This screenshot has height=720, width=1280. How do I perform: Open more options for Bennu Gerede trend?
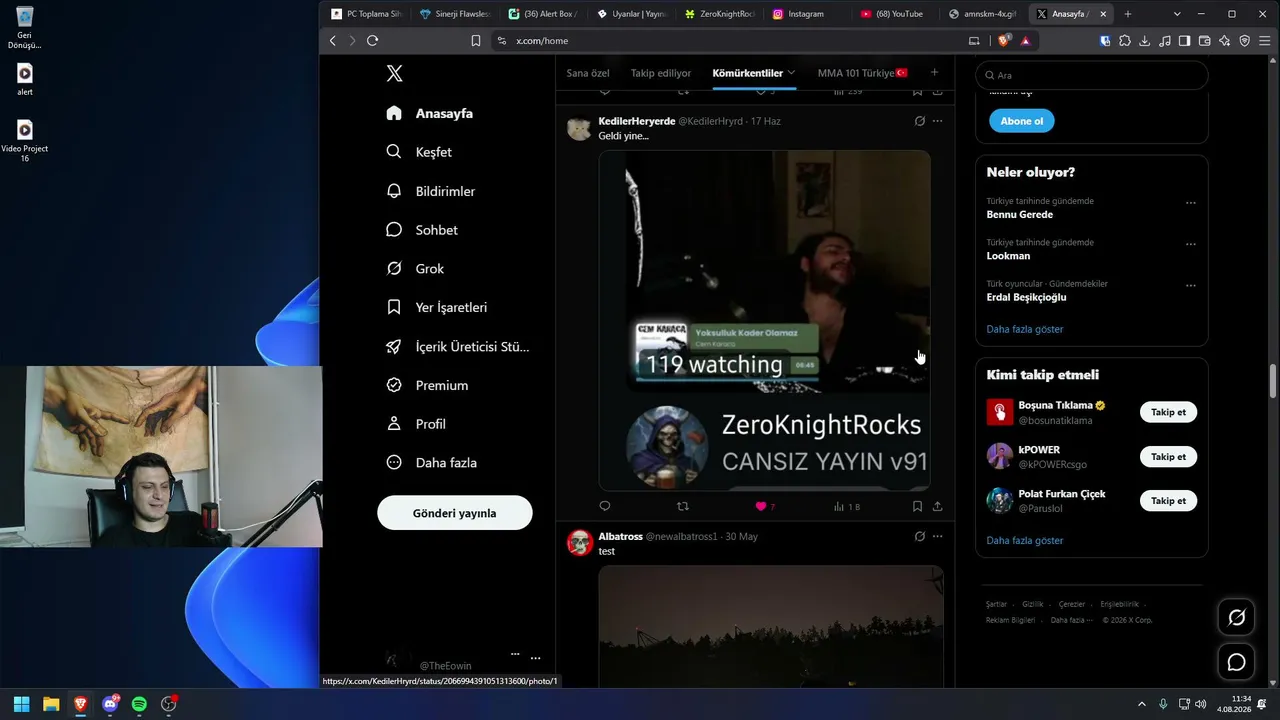(x=1191, y=203)
